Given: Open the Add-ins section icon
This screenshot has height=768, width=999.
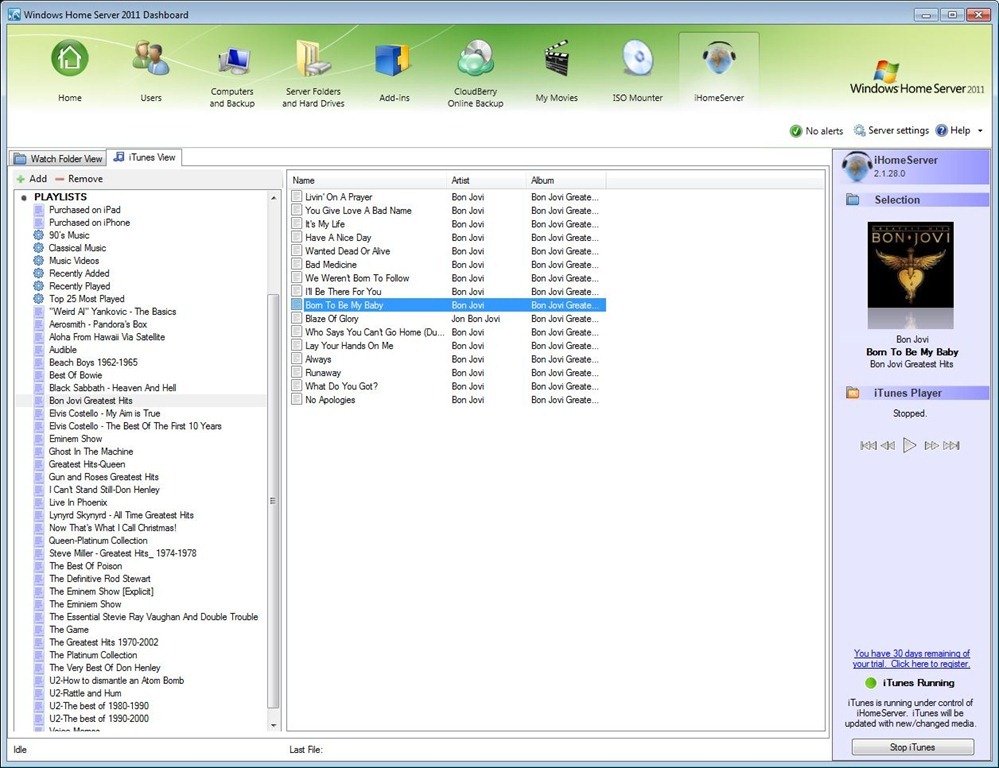Looking at the screenshot, I should tap(393, 61).
